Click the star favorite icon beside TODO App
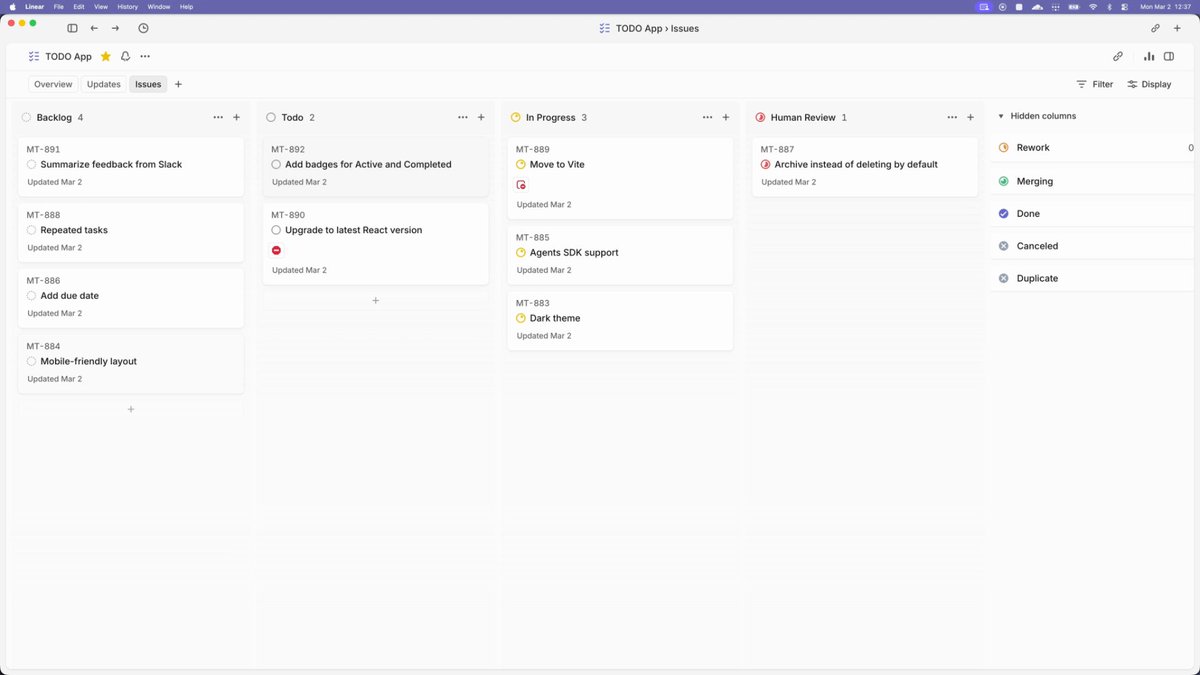This screenshot has height=675, width=1200. point(106,57)
